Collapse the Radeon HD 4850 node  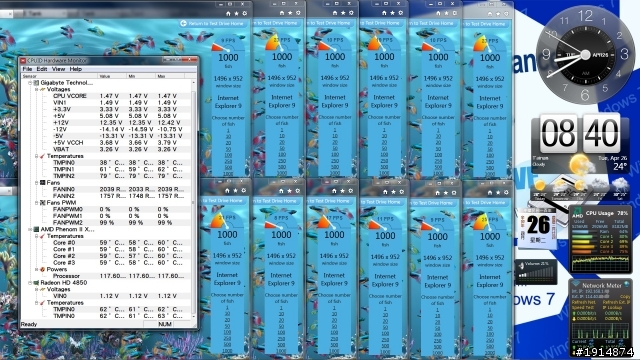pos(30,282)
